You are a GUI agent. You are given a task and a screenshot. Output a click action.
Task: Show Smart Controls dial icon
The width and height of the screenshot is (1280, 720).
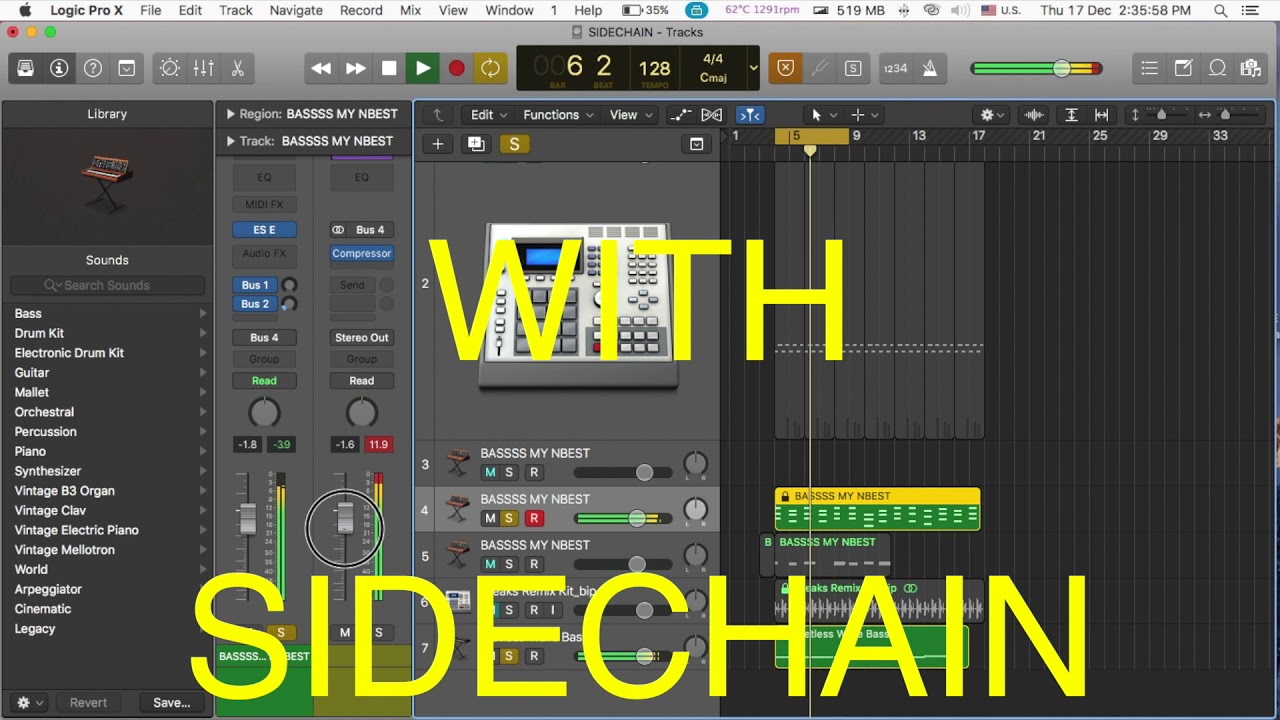point(170,68)
